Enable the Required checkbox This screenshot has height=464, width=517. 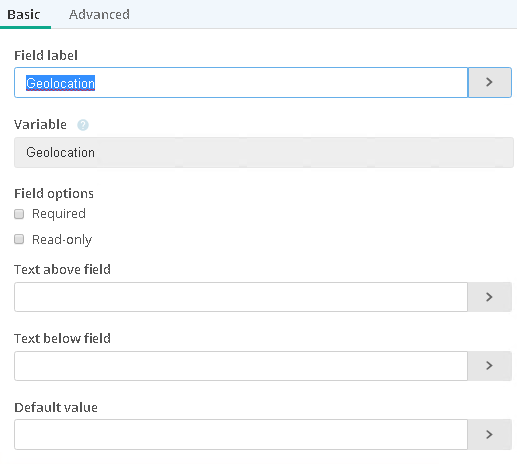click(x=19, y=214)
